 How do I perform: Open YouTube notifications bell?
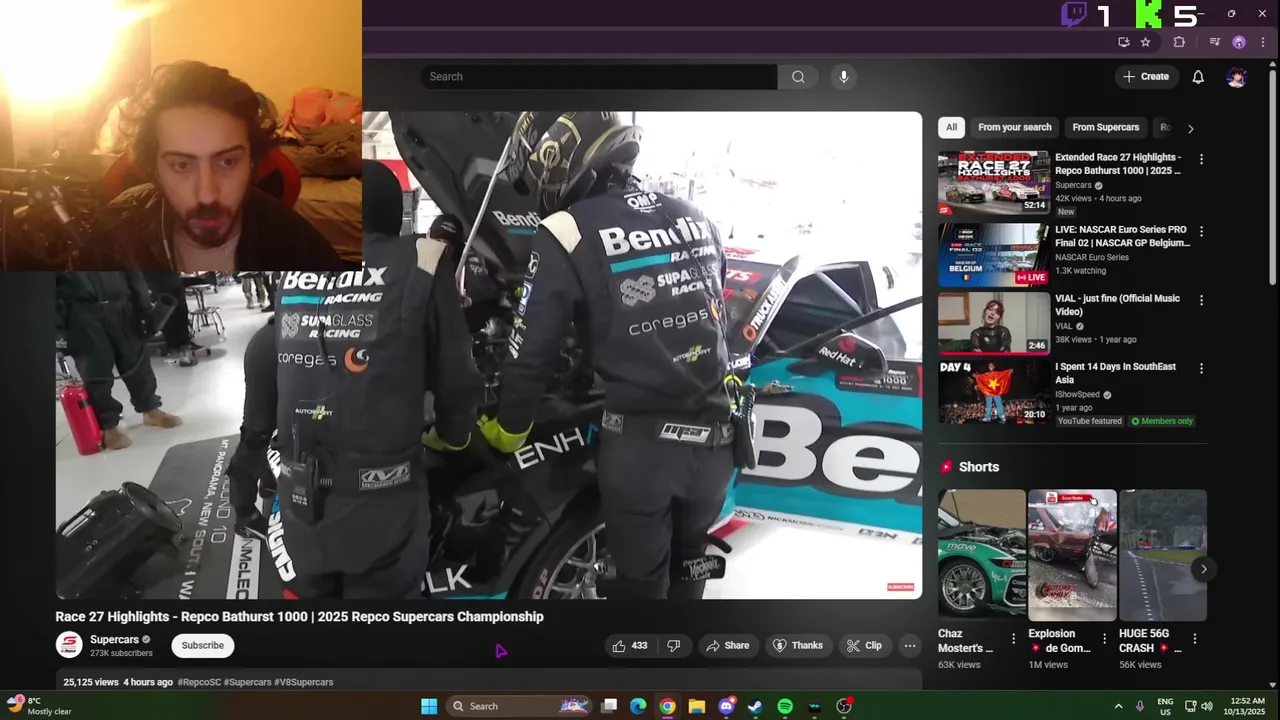coord(1198,77)
